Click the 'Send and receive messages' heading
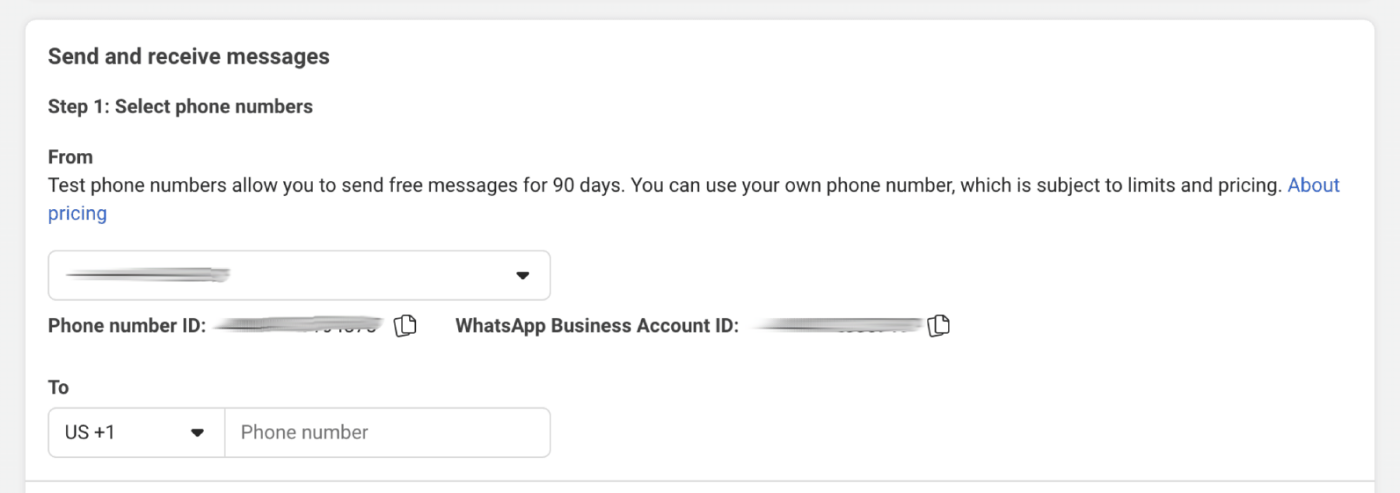1400x493 pixels. [189, 57]
